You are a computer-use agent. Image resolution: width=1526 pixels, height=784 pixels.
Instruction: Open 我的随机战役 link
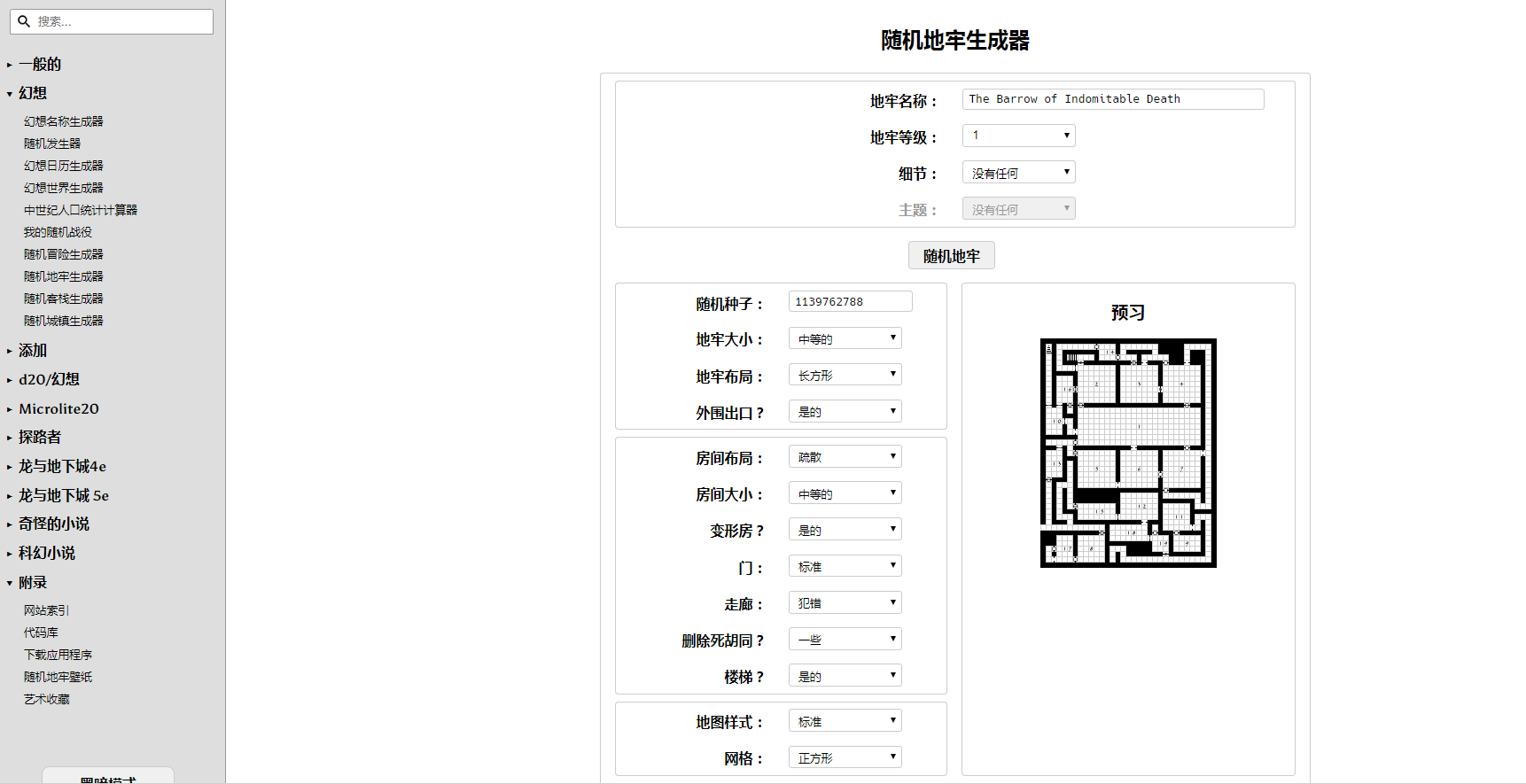pyautogui.click(x=58, y=232)
